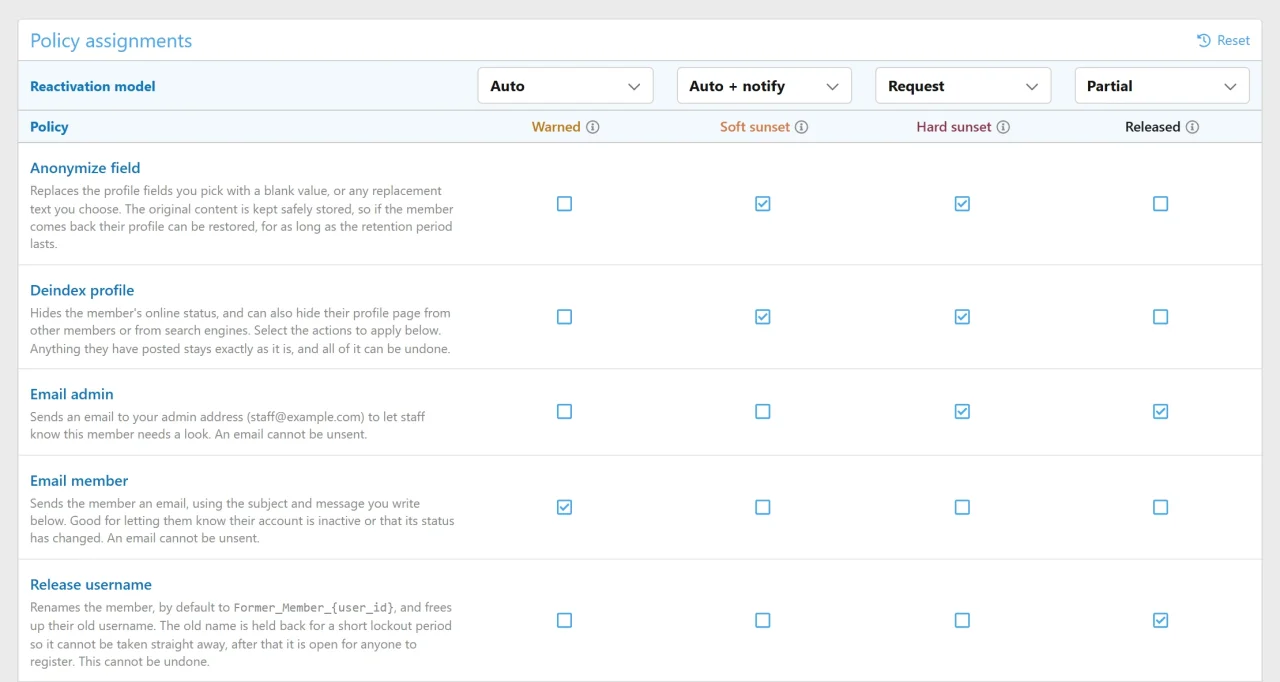Untick Release username for Released
This screenshot has height=682, width=1280.
1160,621
